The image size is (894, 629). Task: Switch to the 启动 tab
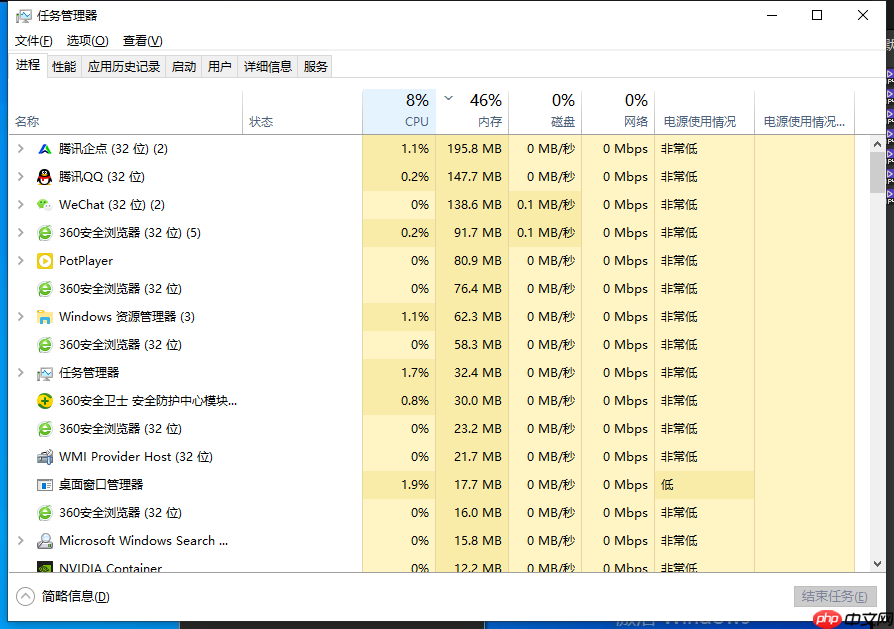(184, 67)
